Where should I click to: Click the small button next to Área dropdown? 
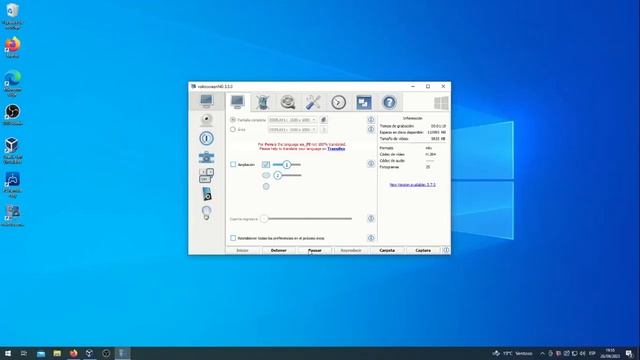pos(323,129)
